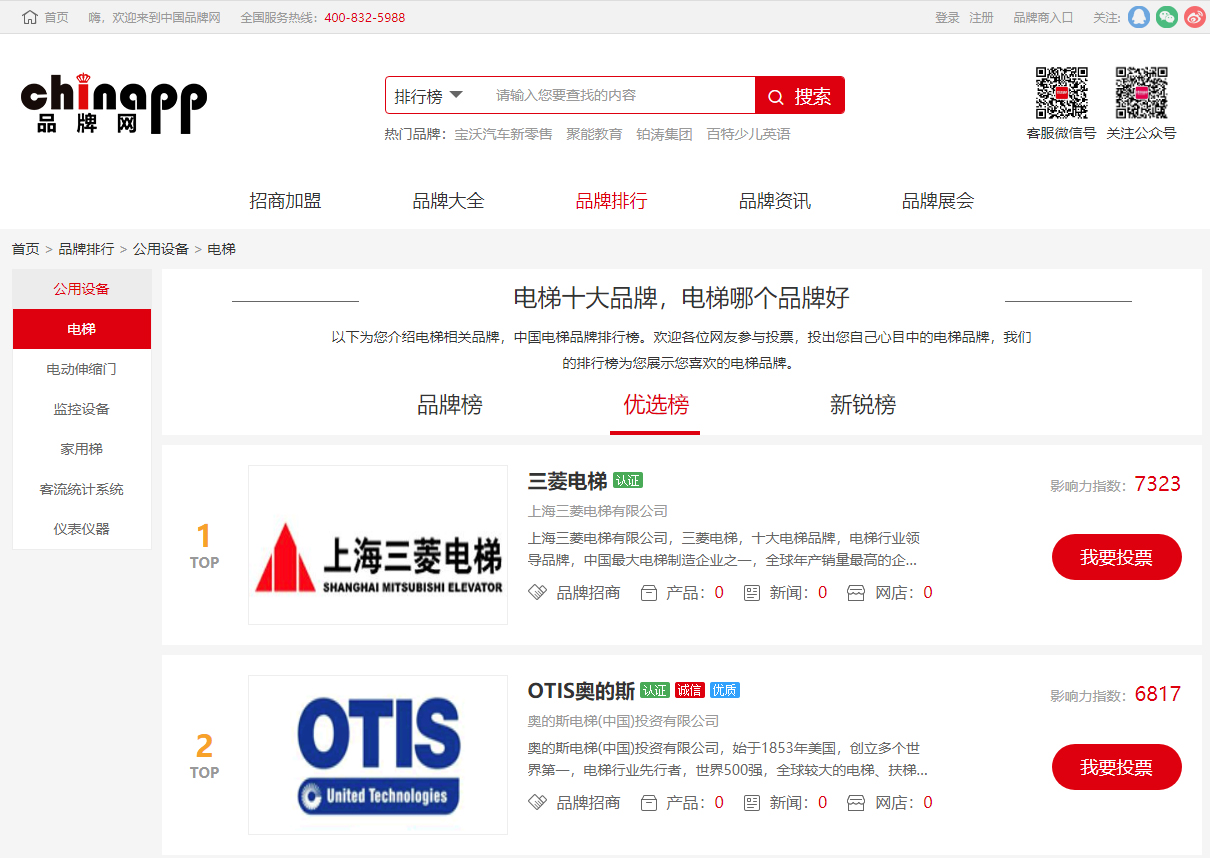
Task: Expand the 排行榜 search category dropdown
Action: point(428,96)
